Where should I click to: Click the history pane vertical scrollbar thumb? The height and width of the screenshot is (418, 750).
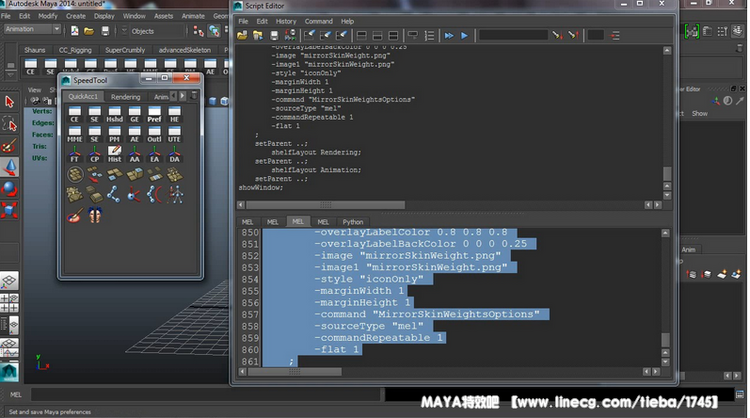[667, 173]
